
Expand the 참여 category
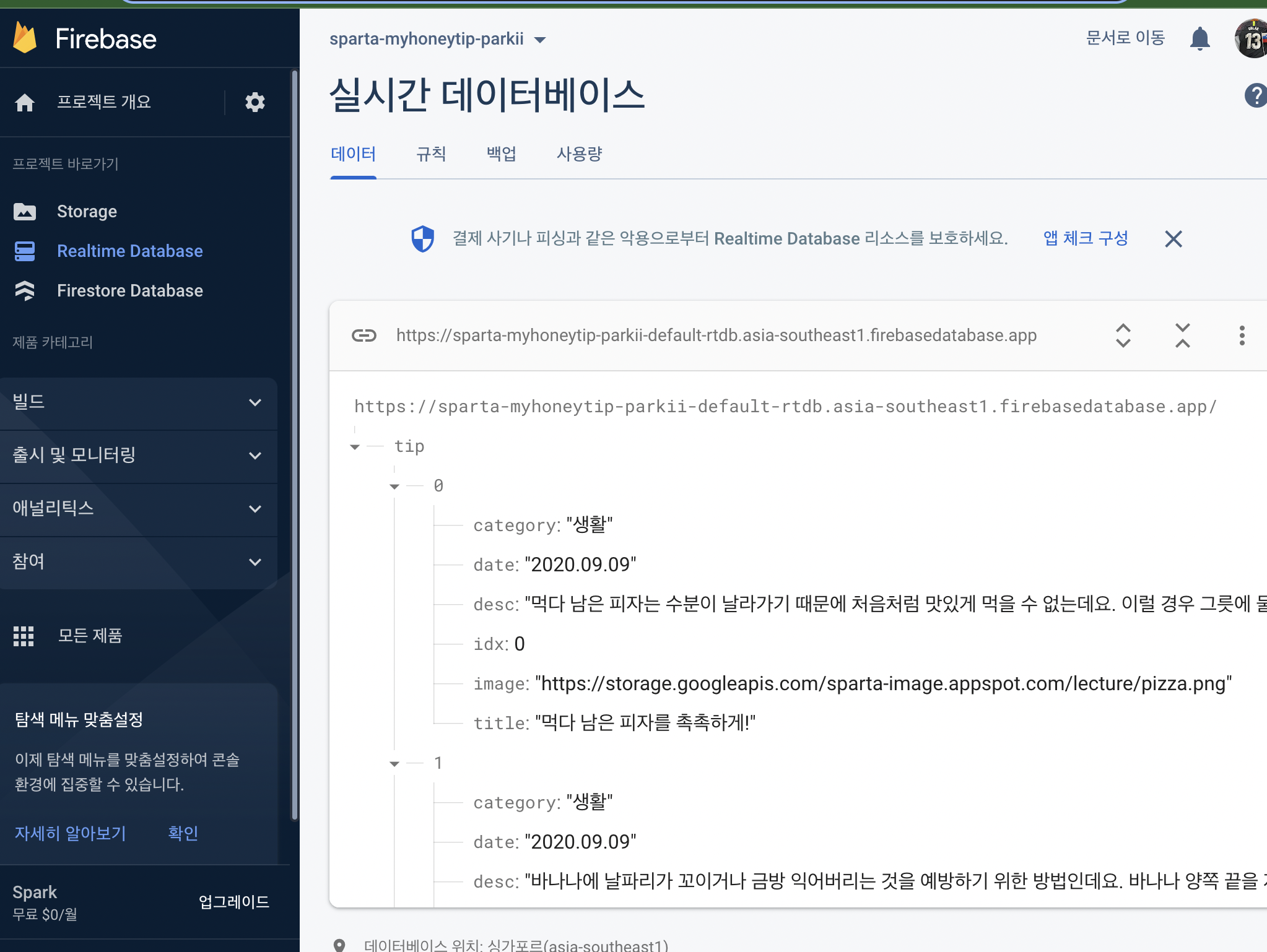139,562
